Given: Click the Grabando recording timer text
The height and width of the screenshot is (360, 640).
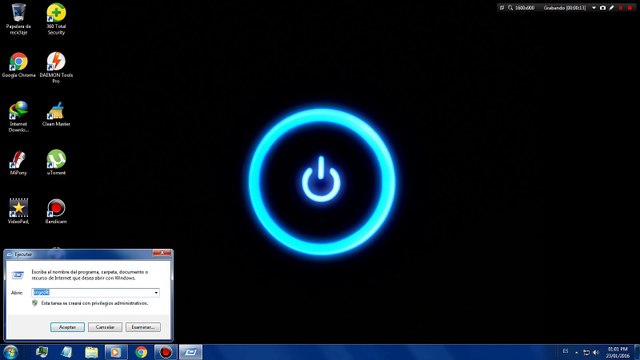Looking at the screenshot, I should point(564,8).
